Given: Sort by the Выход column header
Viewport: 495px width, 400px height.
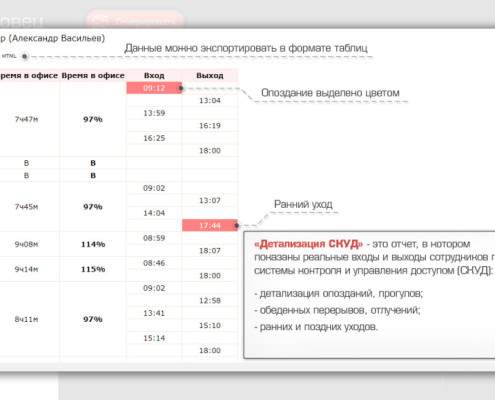Looking at the screenshot, I should pyautogui.click(x=210, y=76).
